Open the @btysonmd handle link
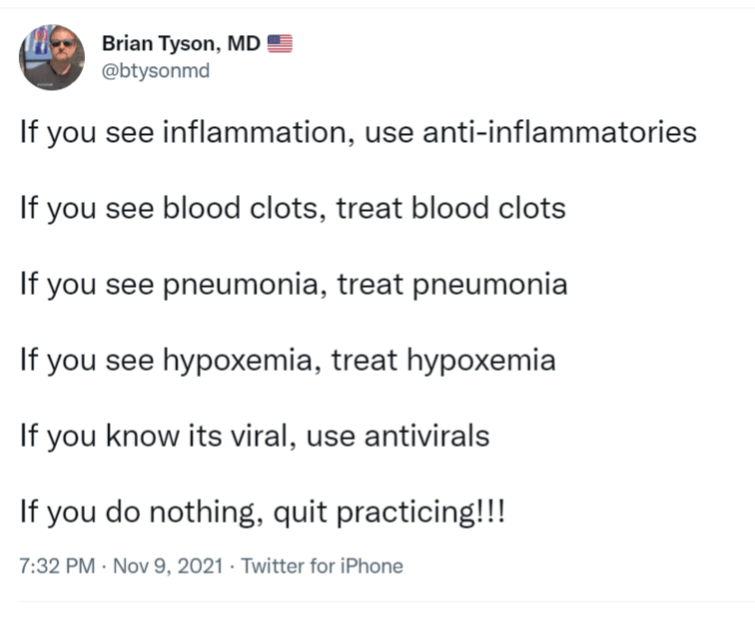This screenshot has height=617, width=755. 157,71
